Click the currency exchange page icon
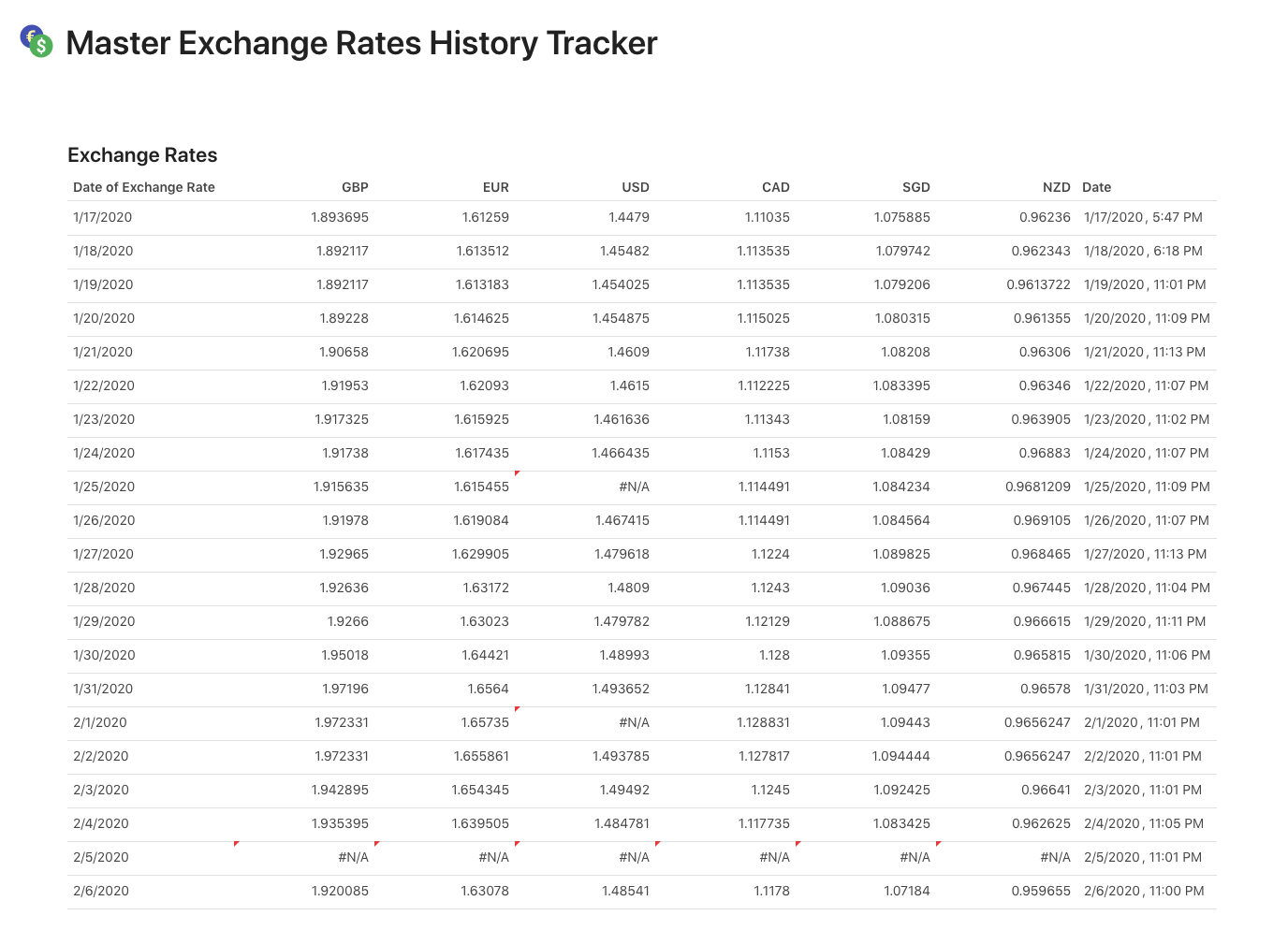The height and width of the screenshot is (930, 1288). click(x=37, y=41)
